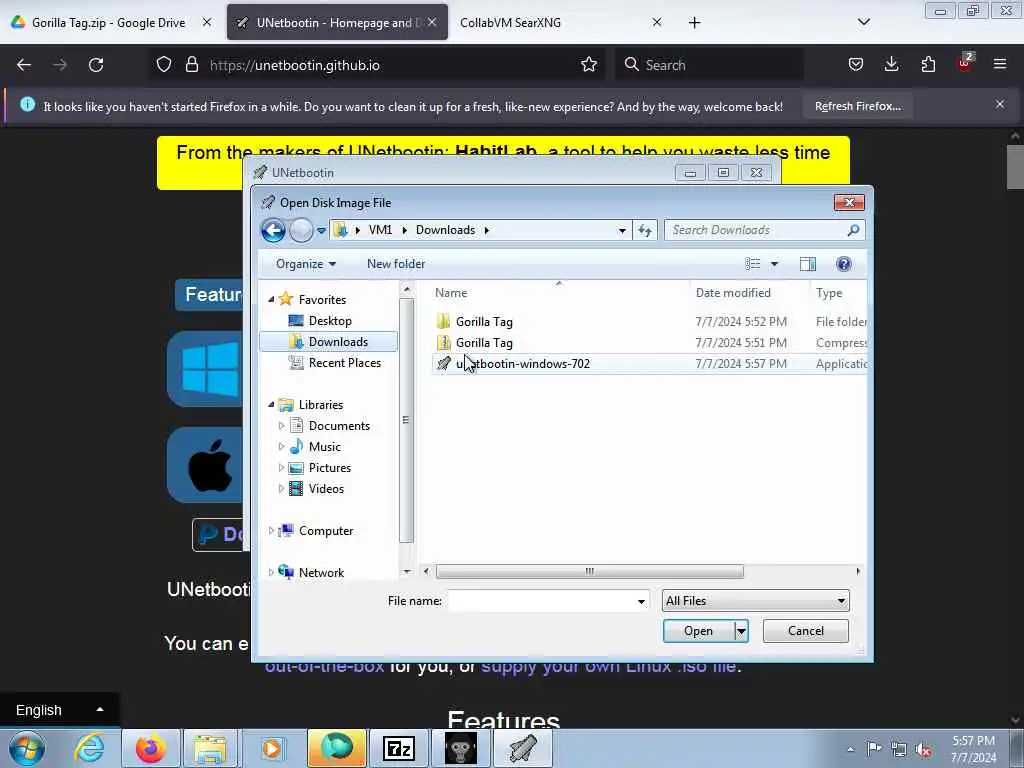Select Desktop in Favorites
The image size is (1024, 768).
(x=330, y=321)
